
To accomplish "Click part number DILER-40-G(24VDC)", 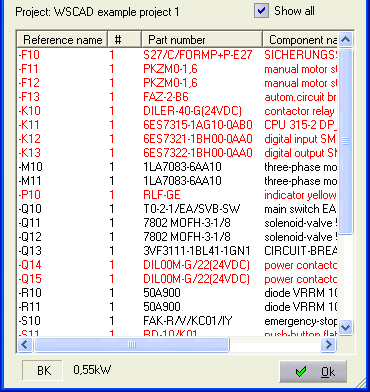I will point(192,111).
